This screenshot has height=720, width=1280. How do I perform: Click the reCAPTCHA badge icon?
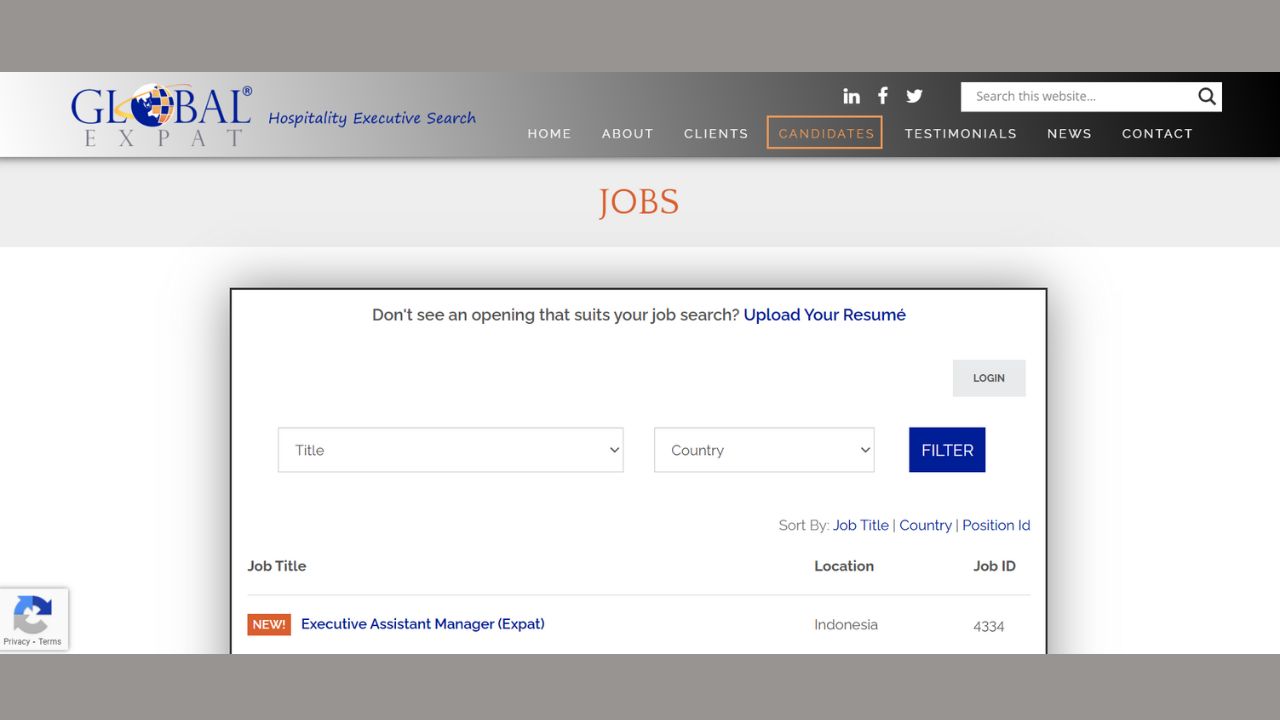click(33, 612)
